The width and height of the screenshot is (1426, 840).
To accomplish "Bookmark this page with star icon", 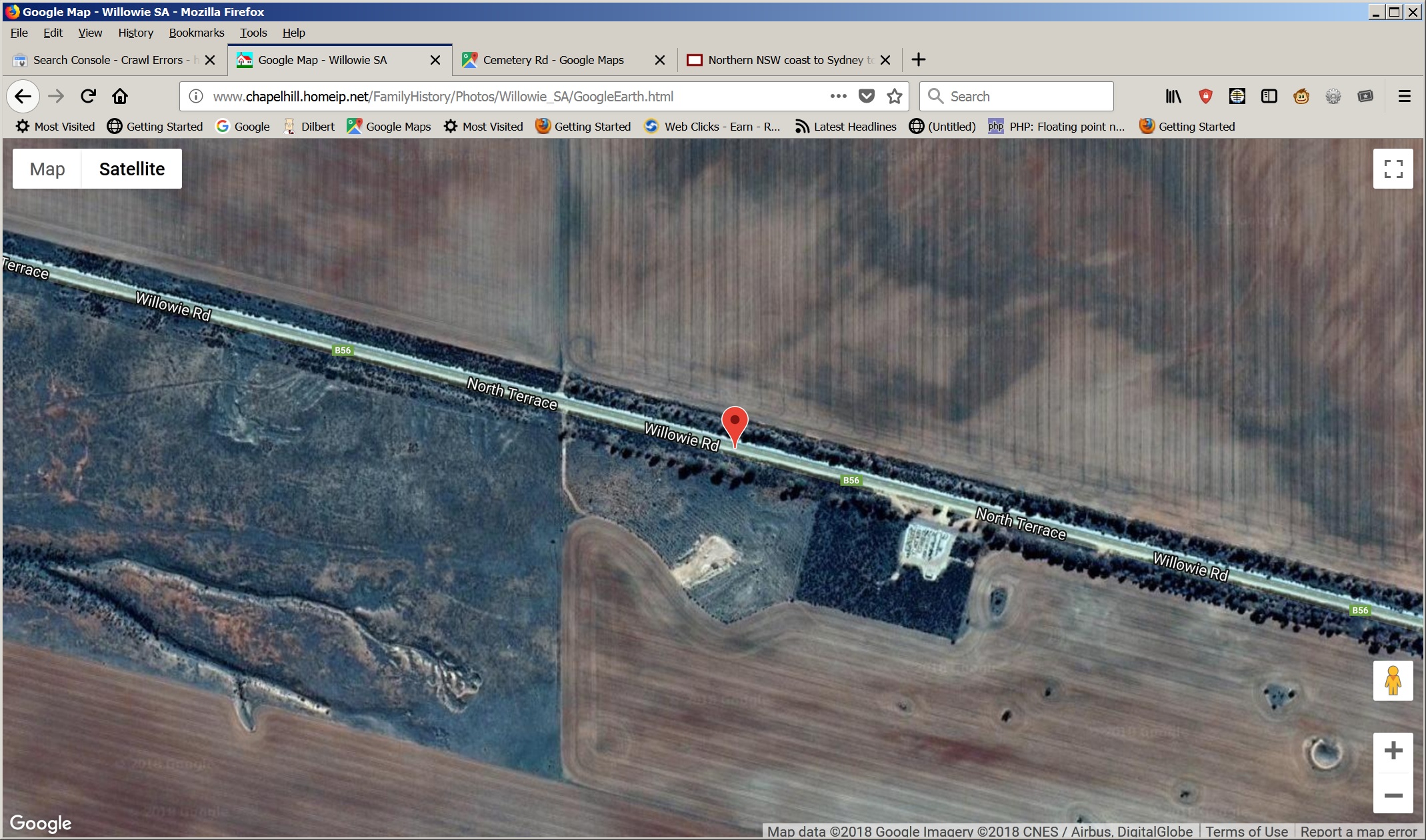I will pos(895,96).
